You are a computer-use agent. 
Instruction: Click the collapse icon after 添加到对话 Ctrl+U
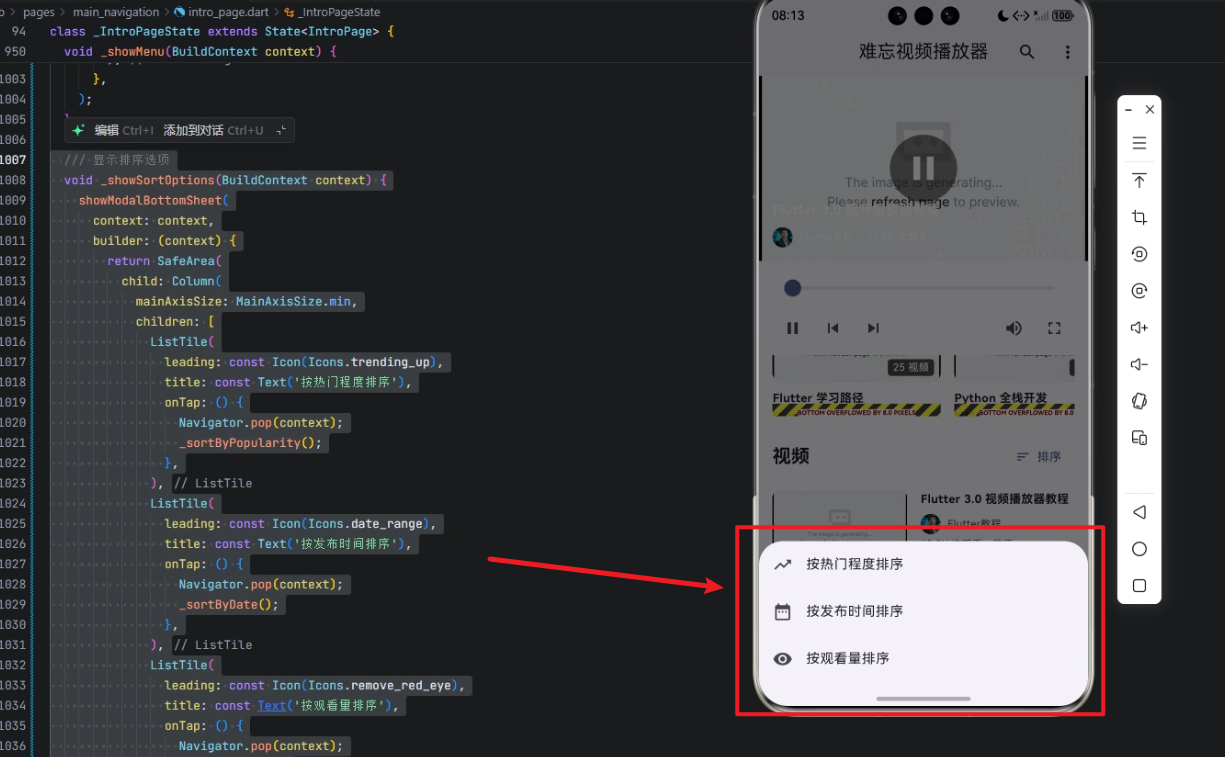click(x=281, y=130)
